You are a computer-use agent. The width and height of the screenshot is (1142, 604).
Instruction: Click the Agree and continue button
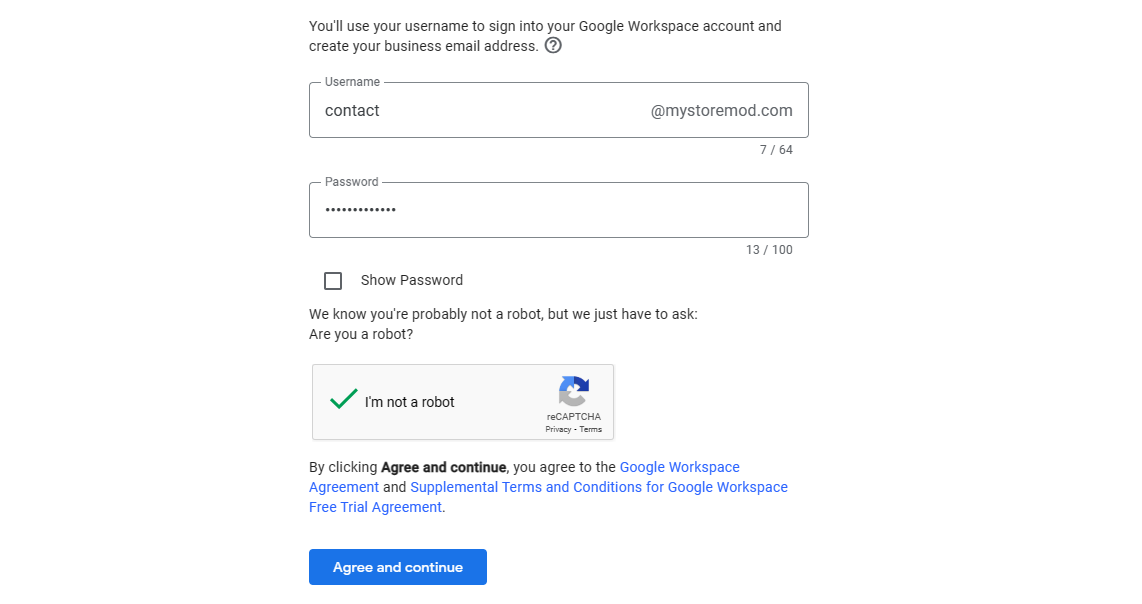click(398, 567)
